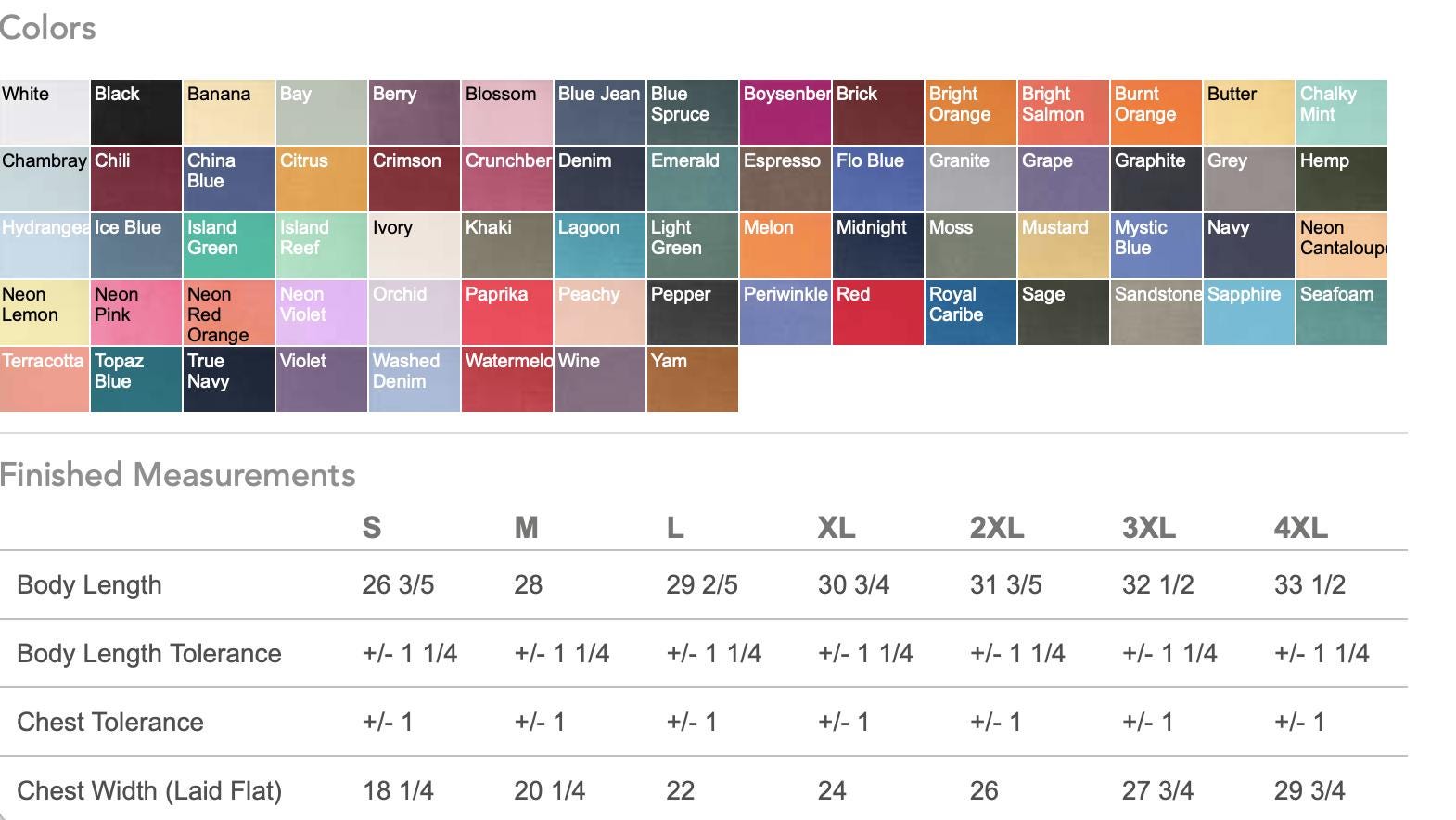Select the Neon Cantaloupe swatch
The height and width of the screenshot is (820, 1456).
point(1341,246)
